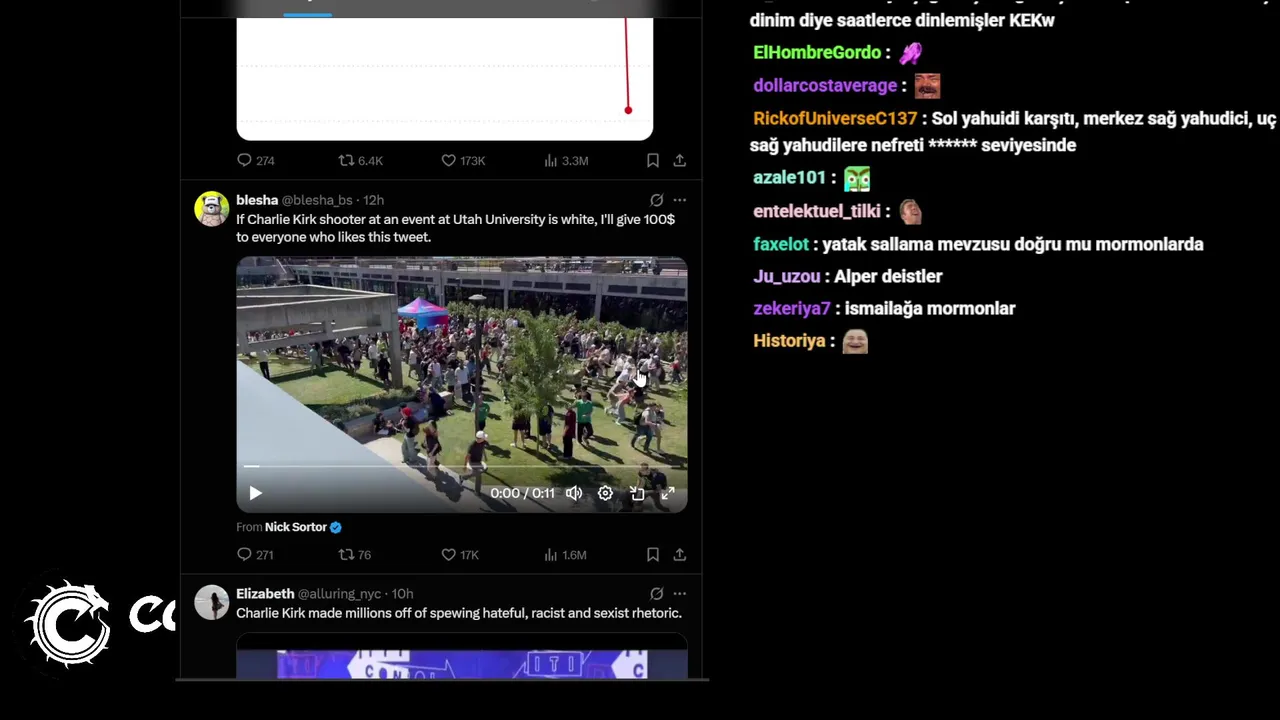View analytics of top tweet at 3.3M
The width and height of the screenshot is (1280, 720).
[x=566, y=161]
